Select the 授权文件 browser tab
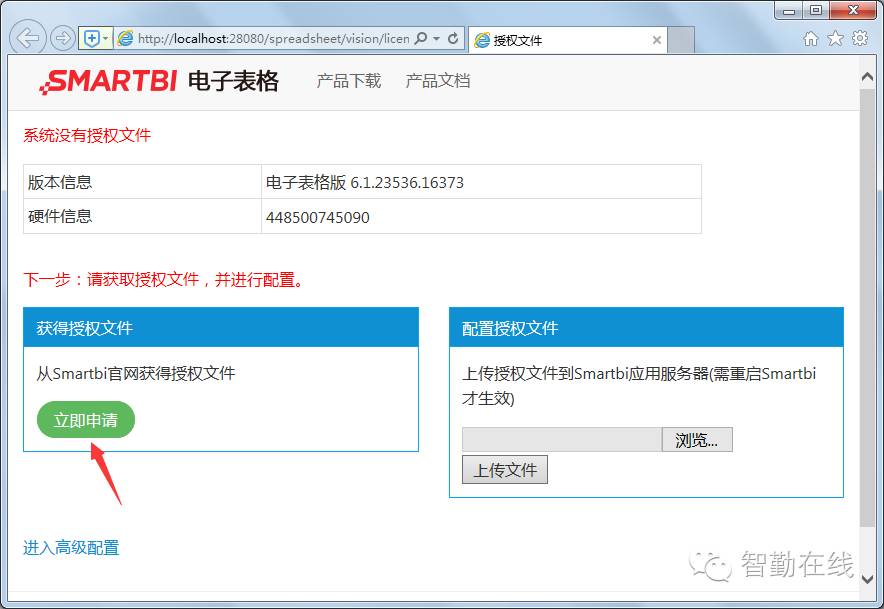884x609 pixels. coord(567,39)
